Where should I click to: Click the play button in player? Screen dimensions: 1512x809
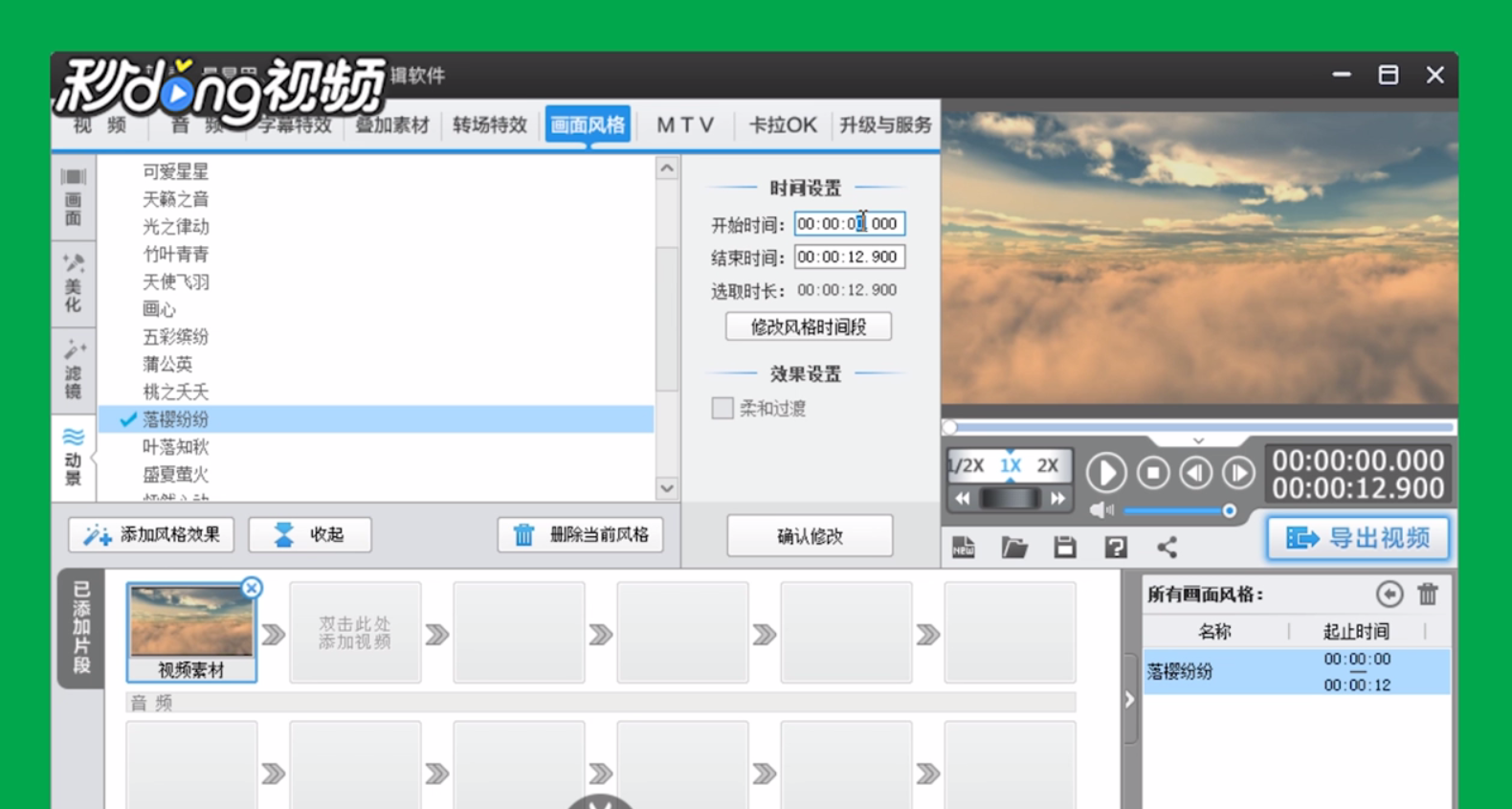click(1106, 473)
